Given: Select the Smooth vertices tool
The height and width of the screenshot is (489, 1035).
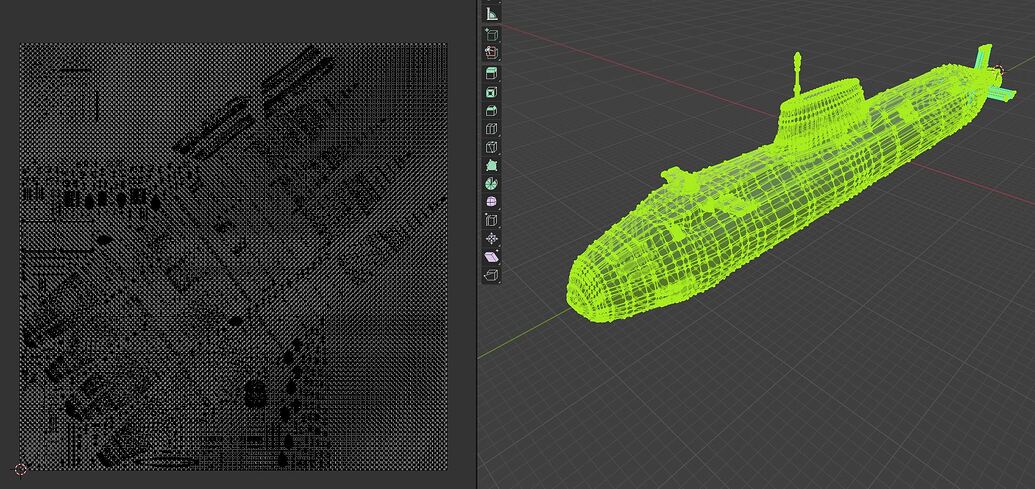Looking at the screenshot, I should pos(491,202).
